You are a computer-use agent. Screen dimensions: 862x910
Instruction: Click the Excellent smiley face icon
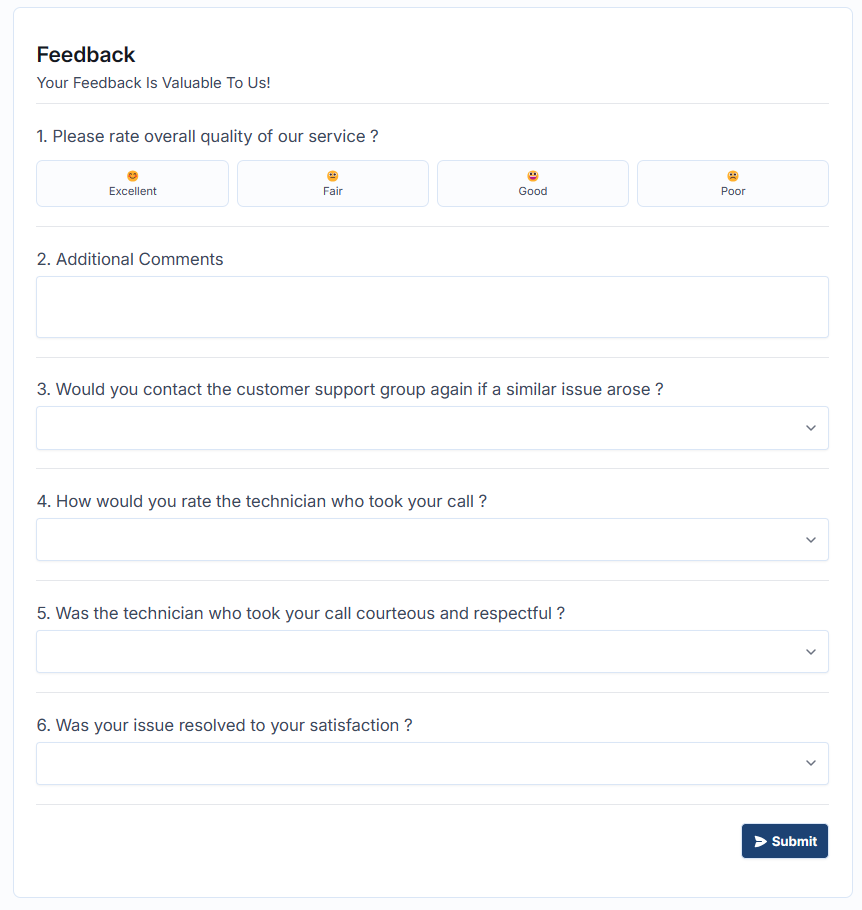coord(133,176)
